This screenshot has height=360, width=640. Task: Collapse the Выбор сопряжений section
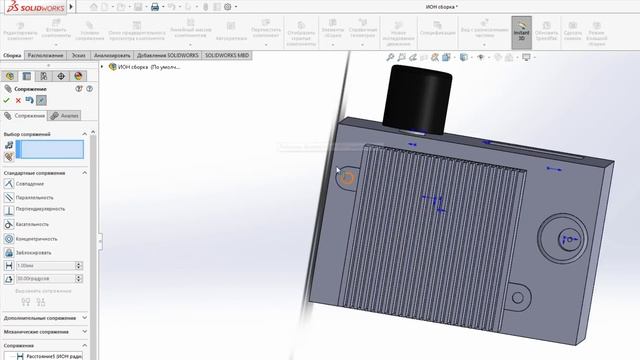(84, 134)
